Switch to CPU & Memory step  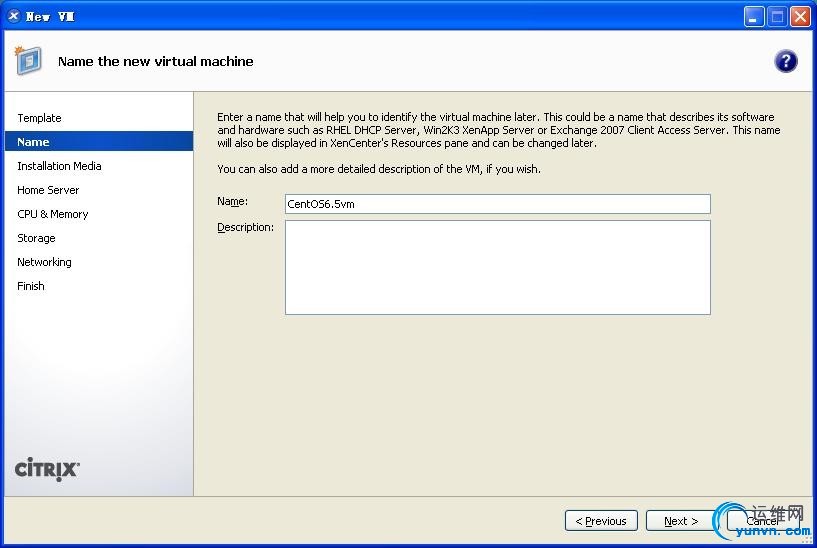53,214
